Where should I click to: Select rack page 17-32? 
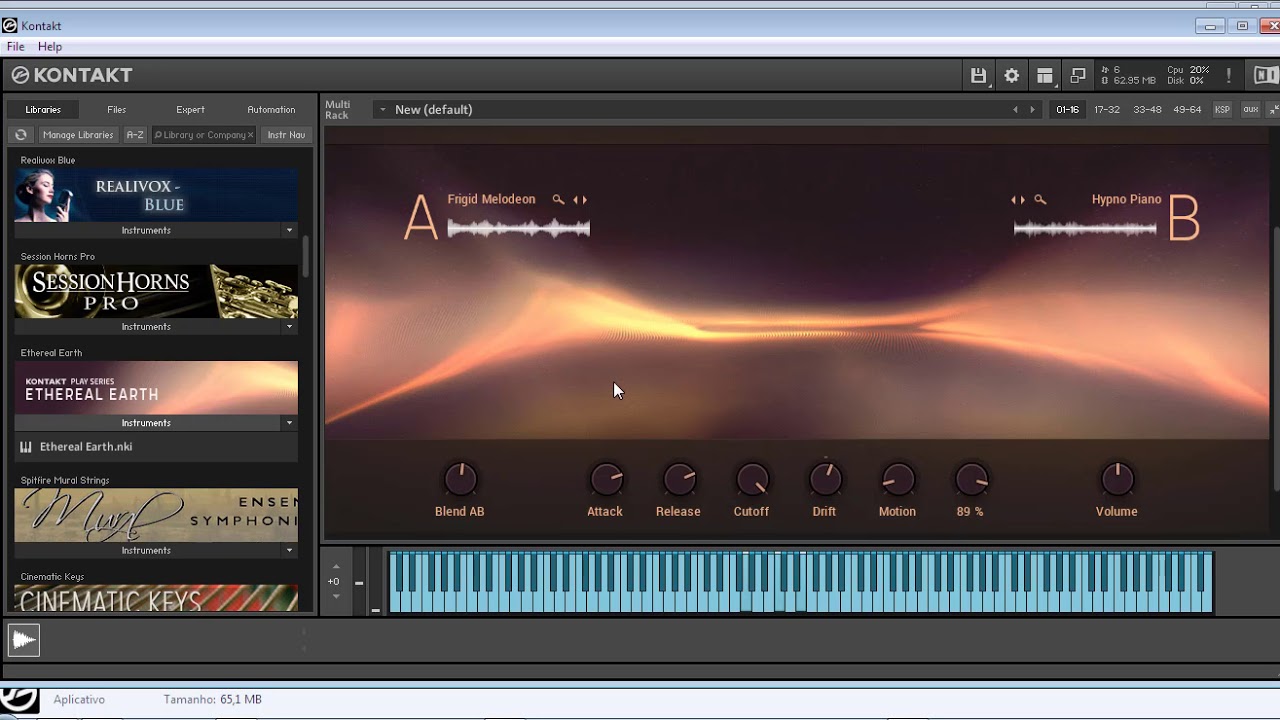pos(1107,110)
